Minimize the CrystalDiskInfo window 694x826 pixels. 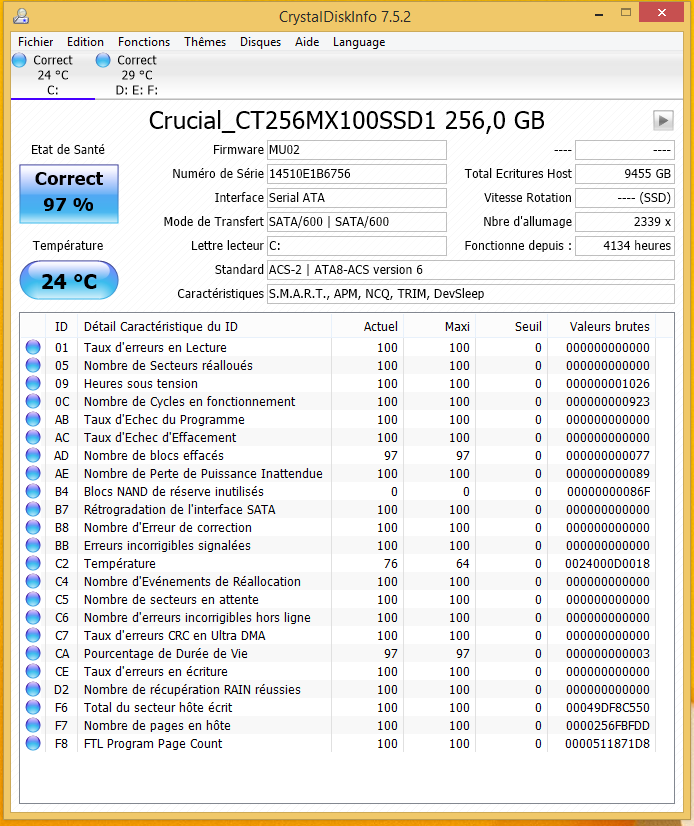(599, 14)
